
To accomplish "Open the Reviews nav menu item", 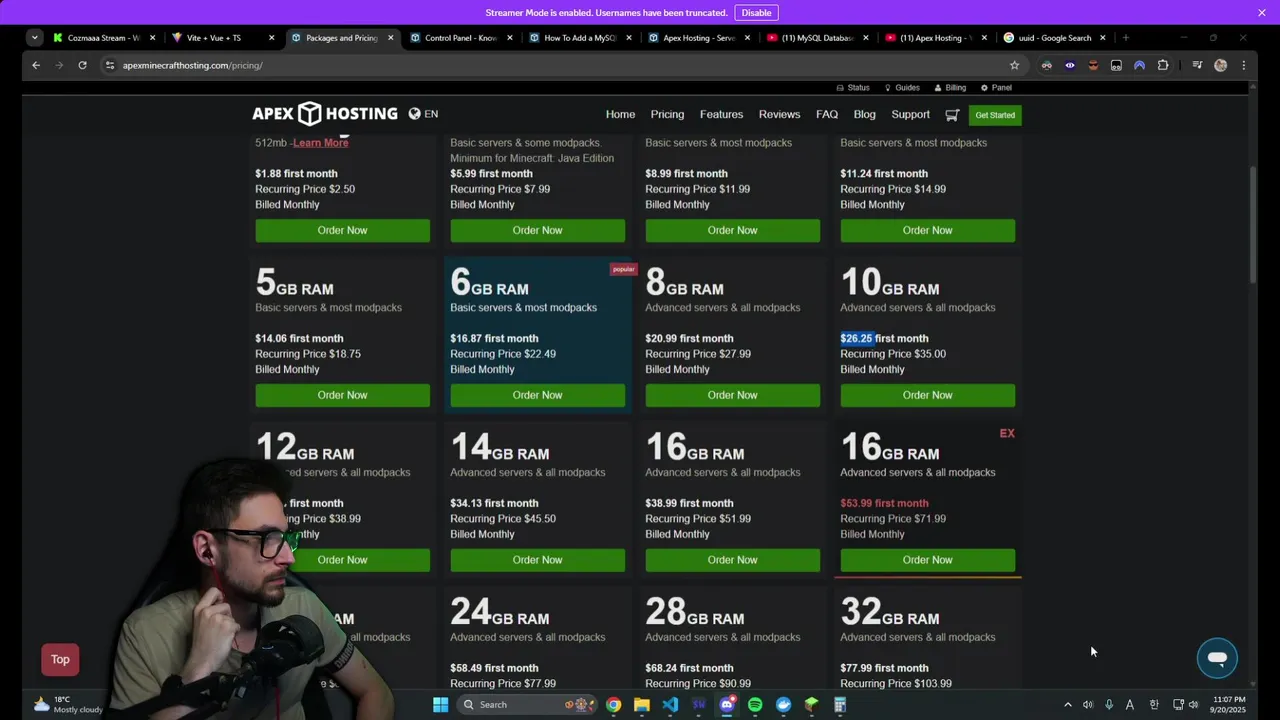I will point(779,114).
